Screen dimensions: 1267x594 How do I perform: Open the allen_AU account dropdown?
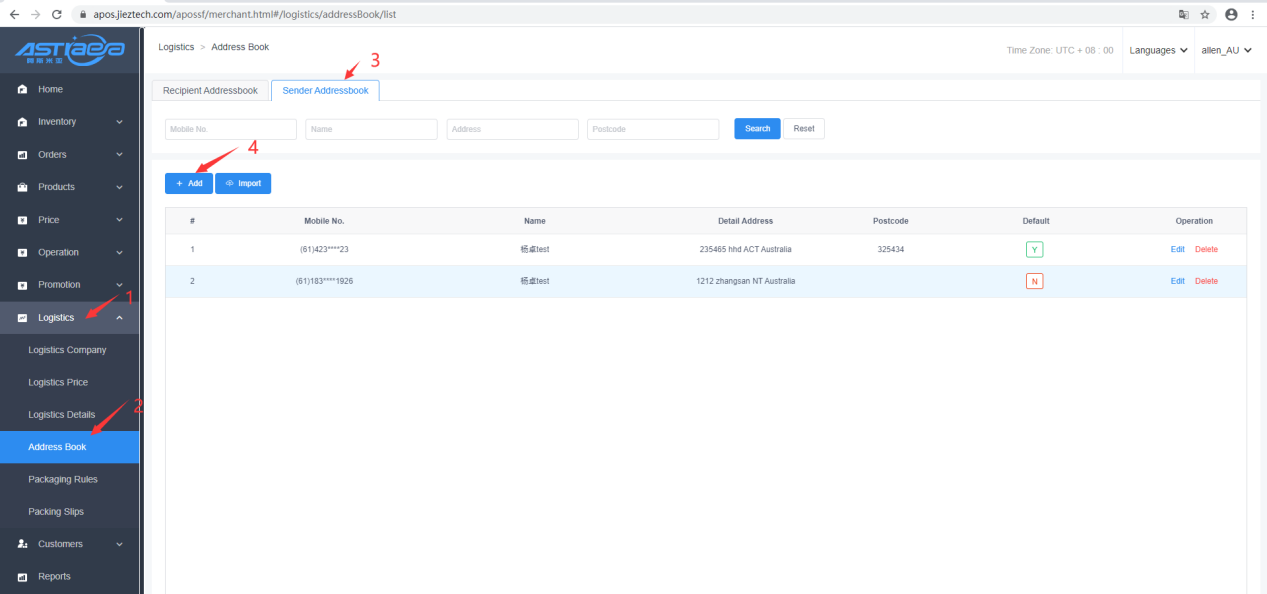click(1226, 50)
